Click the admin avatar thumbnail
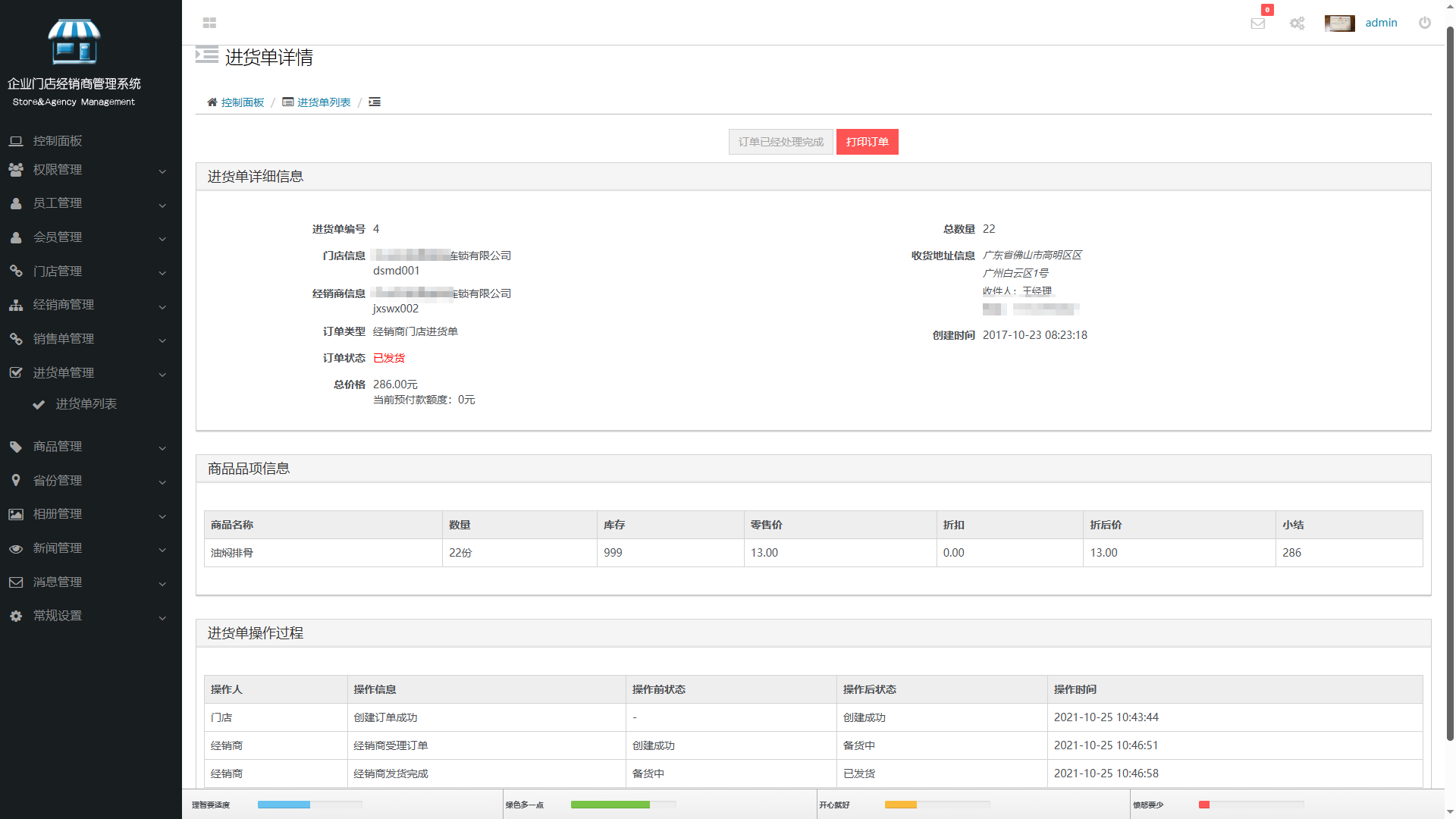This screenshot has height=819, width=1456. (1339, 23)
